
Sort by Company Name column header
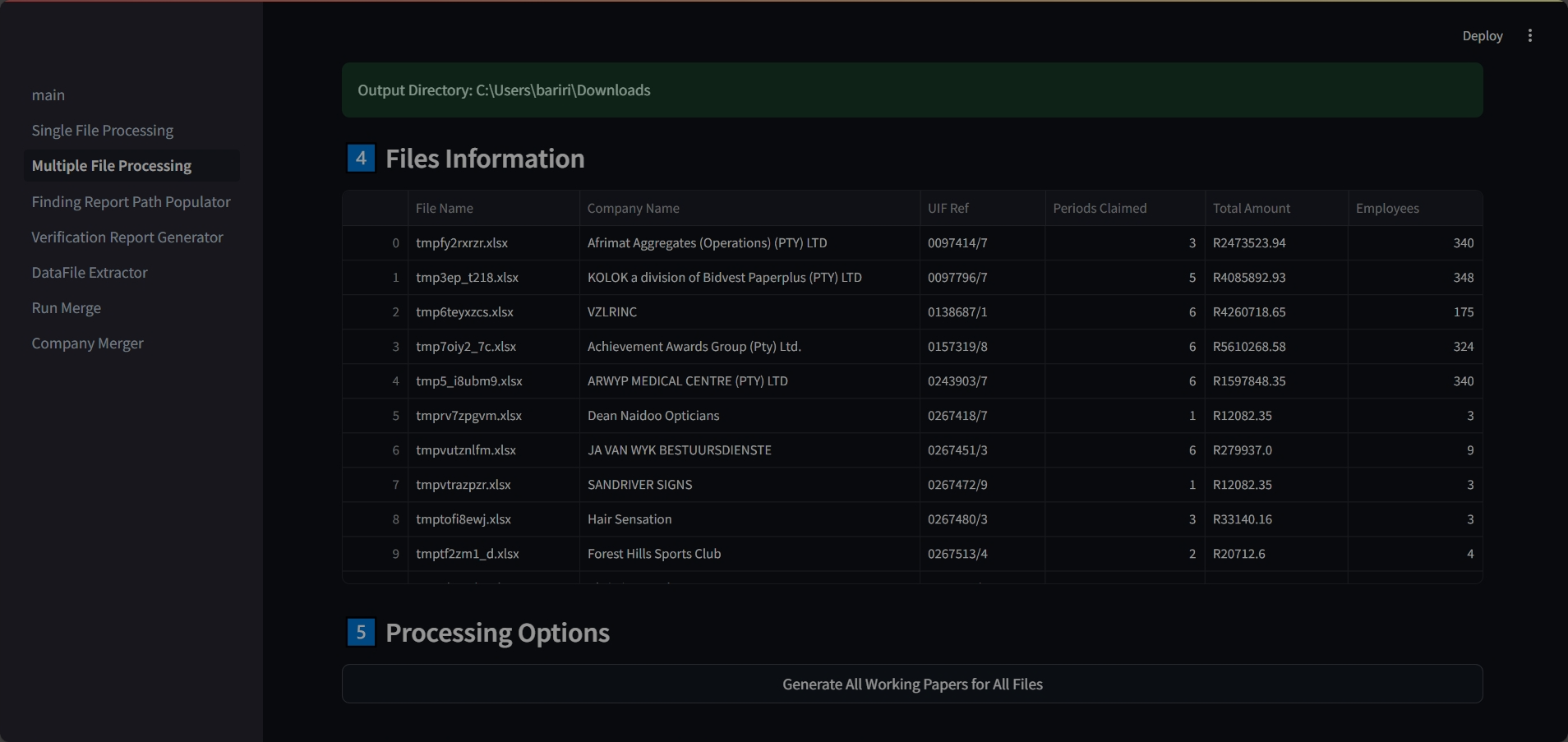749,209
